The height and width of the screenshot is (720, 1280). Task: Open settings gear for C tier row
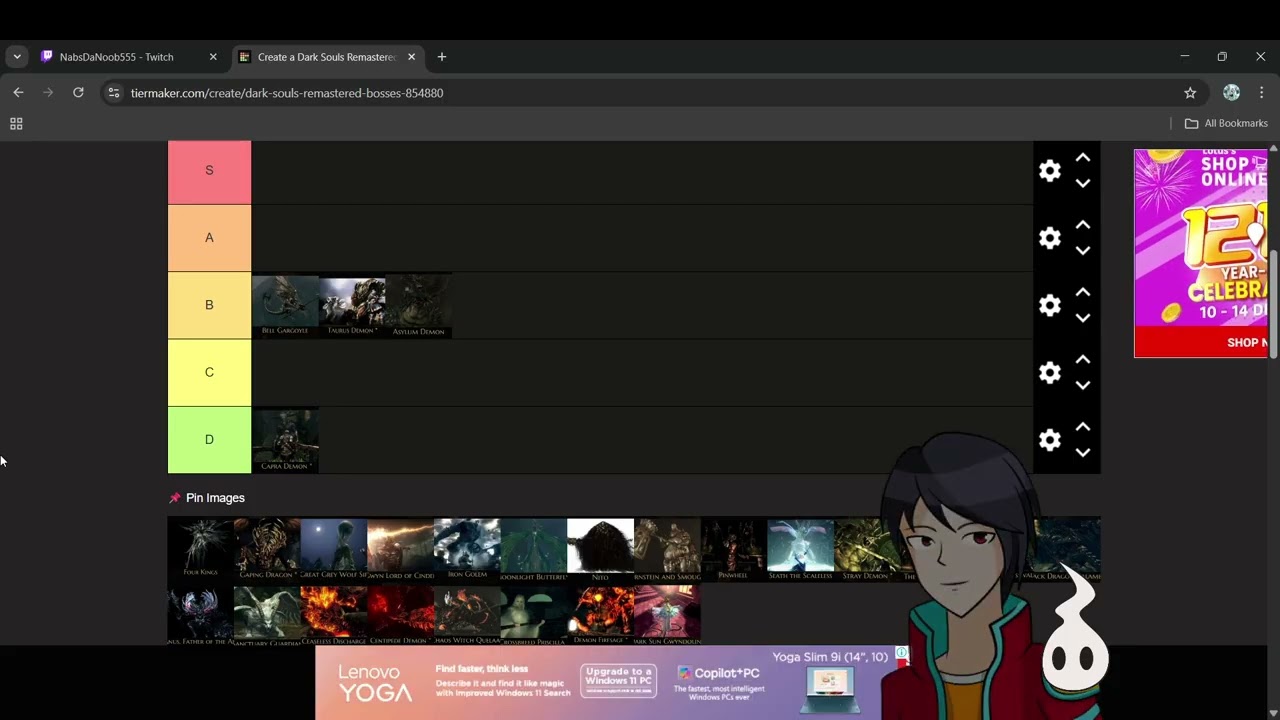pos(1049,372)
